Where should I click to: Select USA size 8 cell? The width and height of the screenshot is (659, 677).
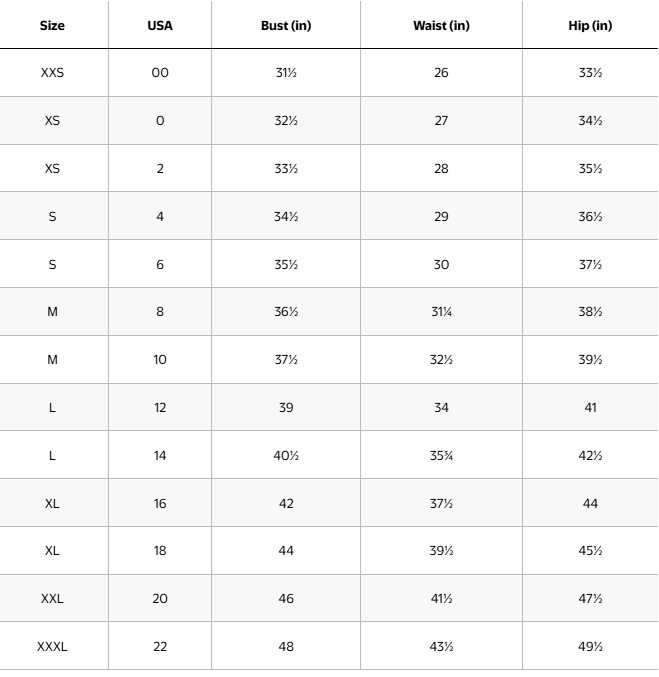point(160,312)
